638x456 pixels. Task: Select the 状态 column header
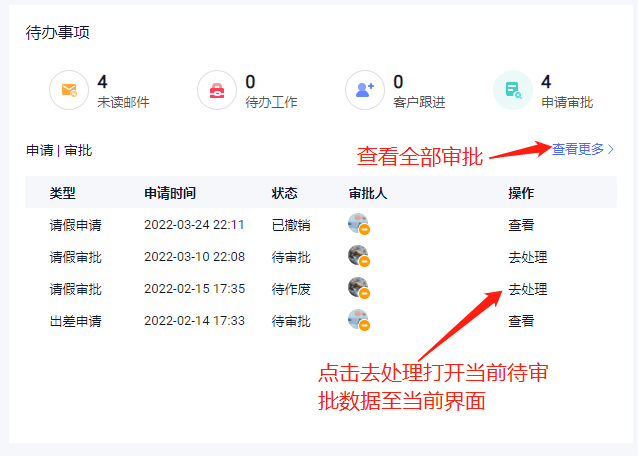point(284,193)
